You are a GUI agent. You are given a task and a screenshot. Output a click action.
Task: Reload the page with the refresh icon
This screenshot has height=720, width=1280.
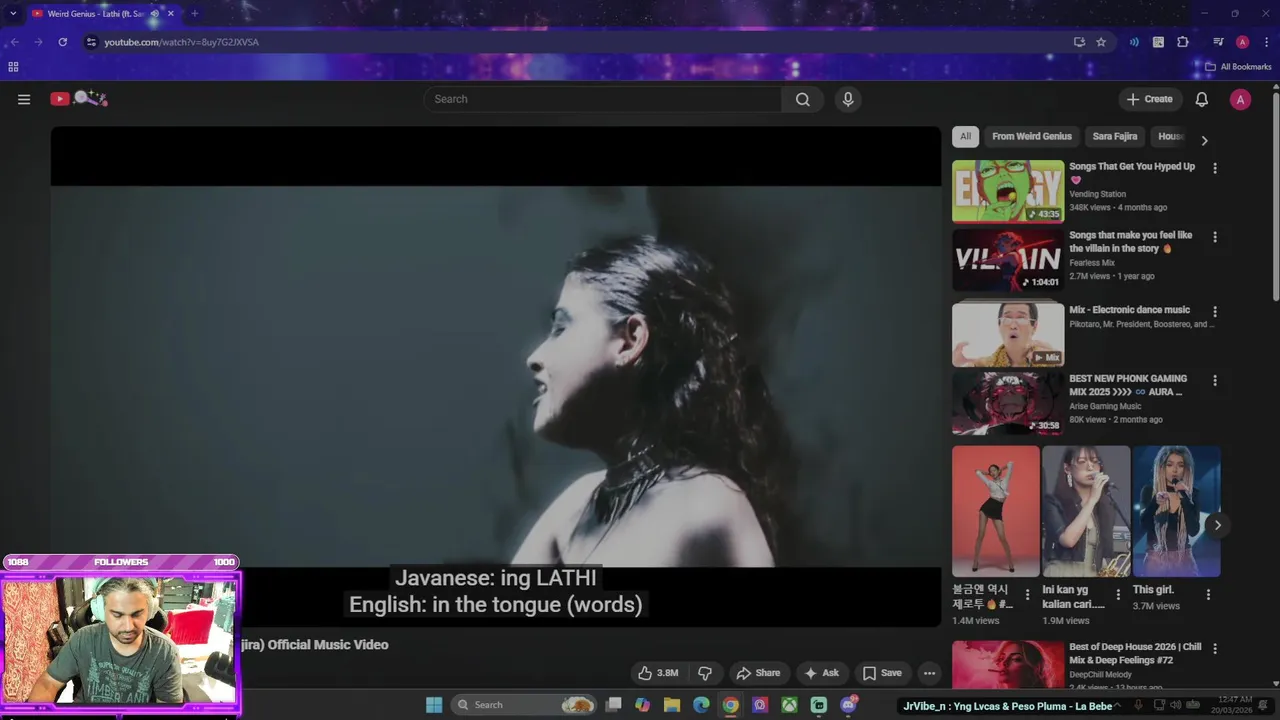[62, 42]
